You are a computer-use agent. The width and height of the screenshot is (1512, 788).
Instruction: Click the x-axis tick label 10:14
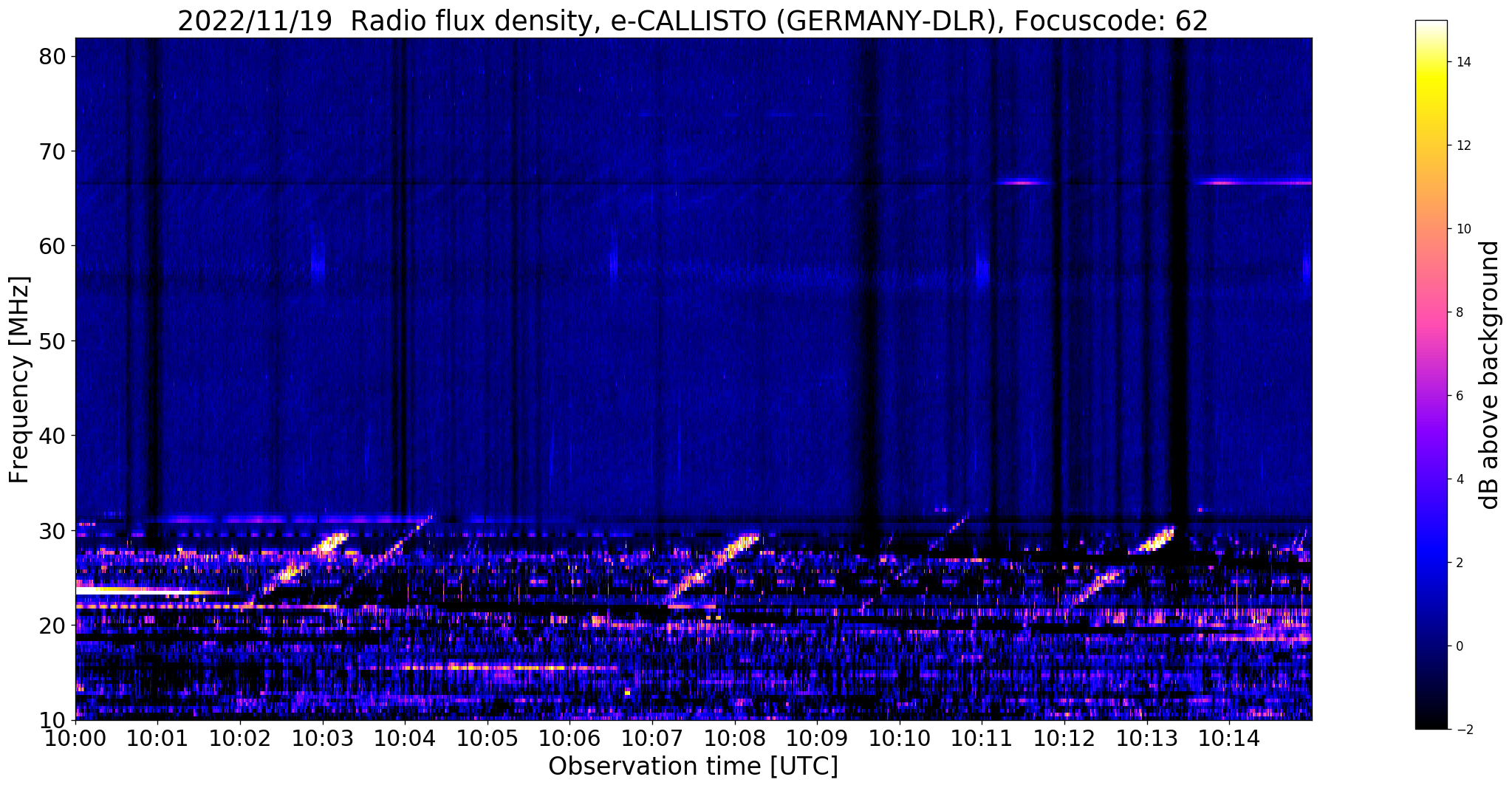pos(1229,737)
